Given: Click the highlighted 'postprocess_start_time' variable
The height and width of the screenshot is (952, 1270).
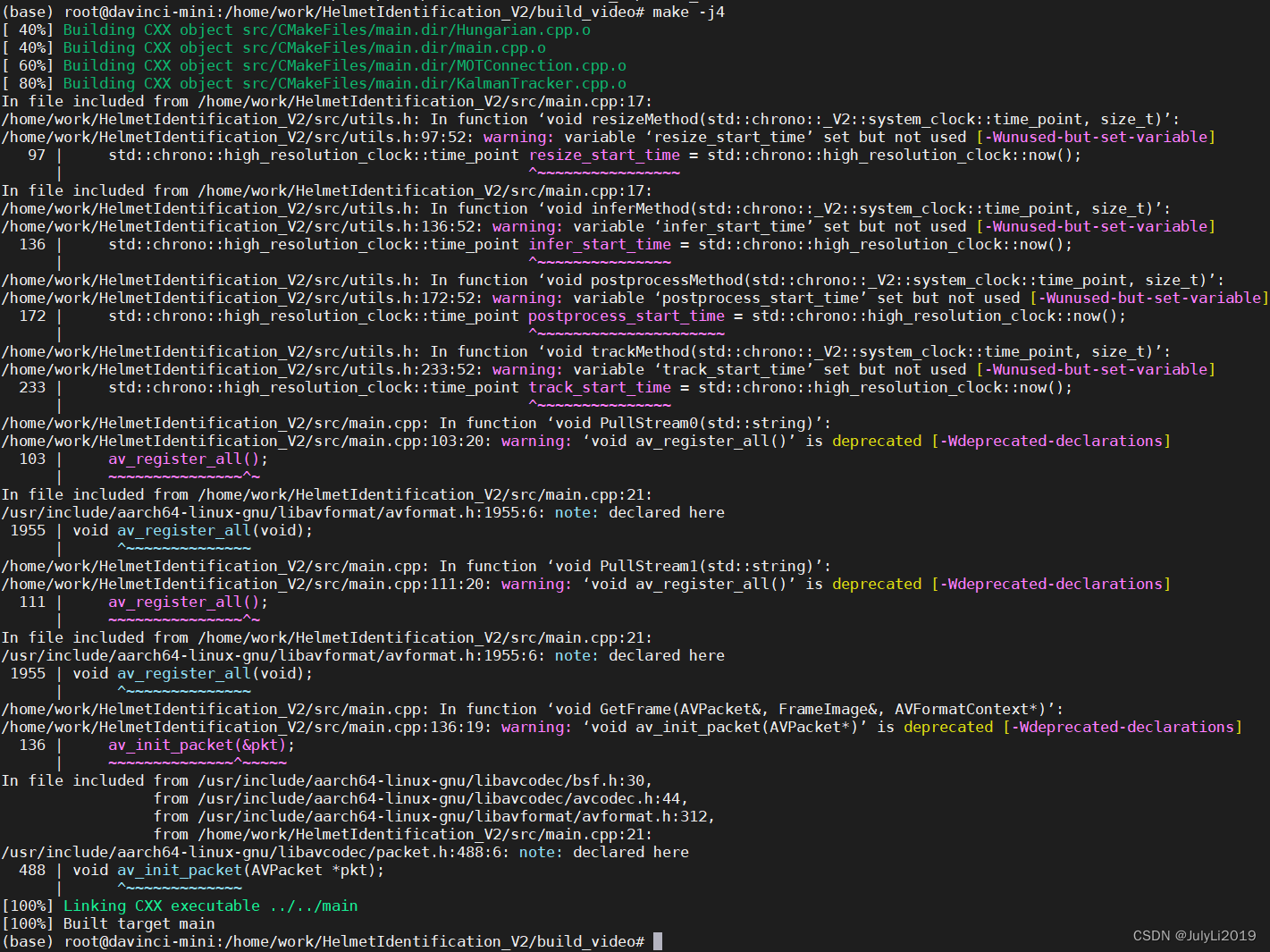Looking at the screenshot, I should point(627,316).
